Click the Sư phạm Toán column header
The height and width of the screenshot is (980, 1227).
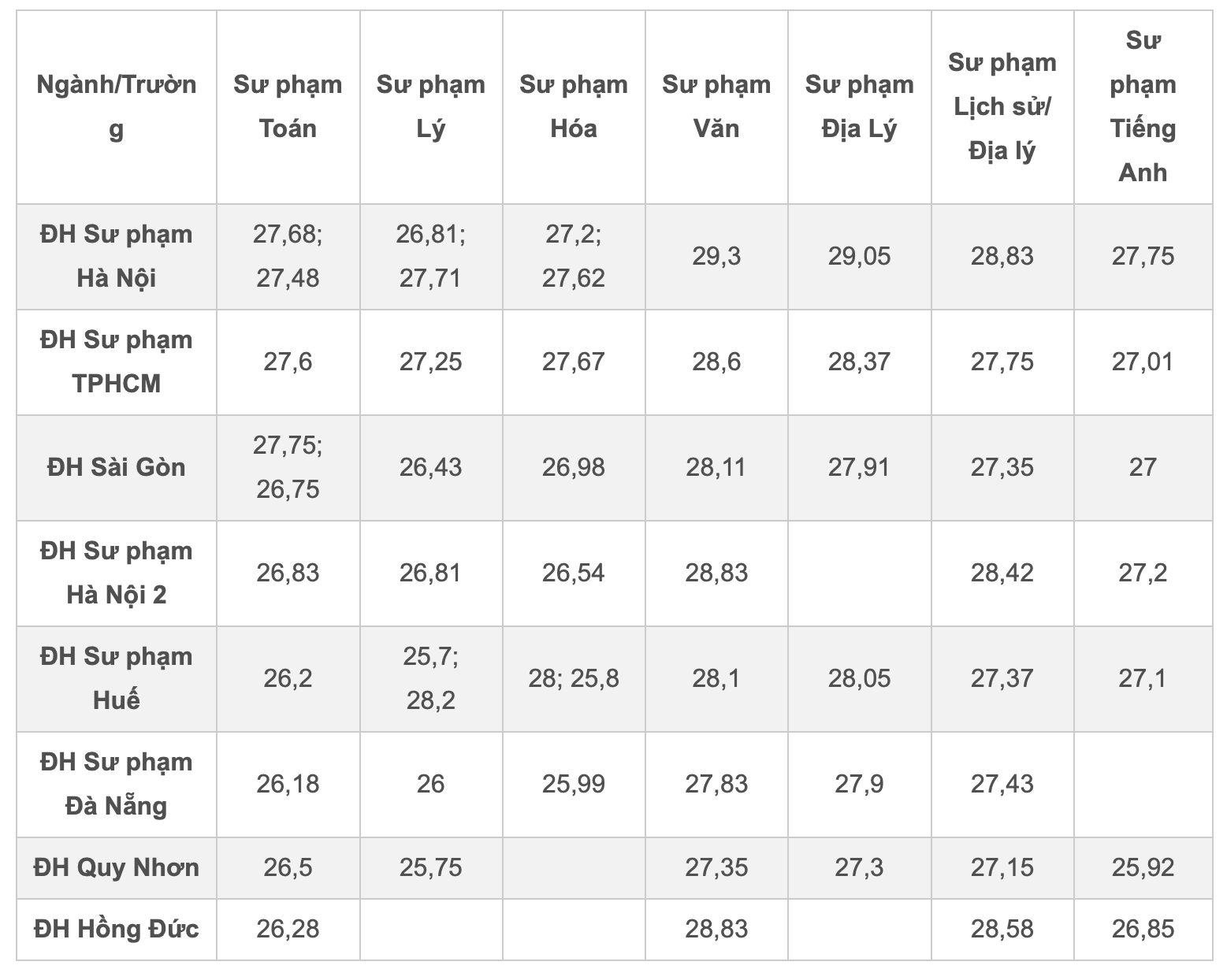(288, 106)
